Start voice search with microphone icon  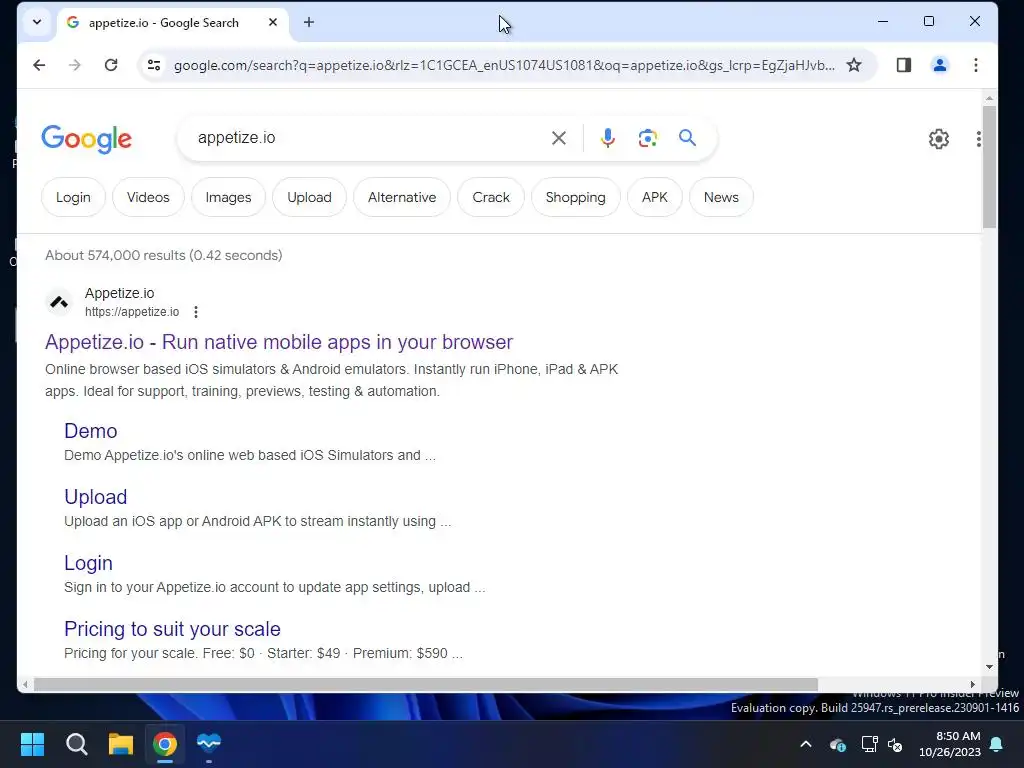click(607, 138)
